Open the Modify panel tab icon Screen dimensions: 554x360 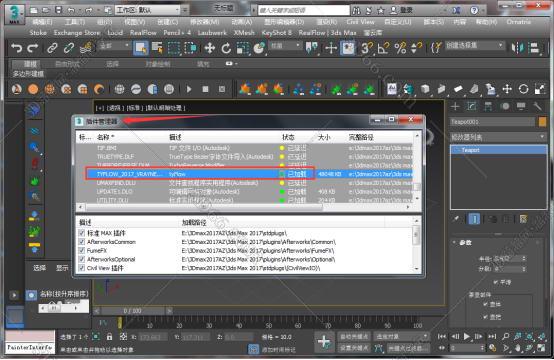[x=472, y=106]
